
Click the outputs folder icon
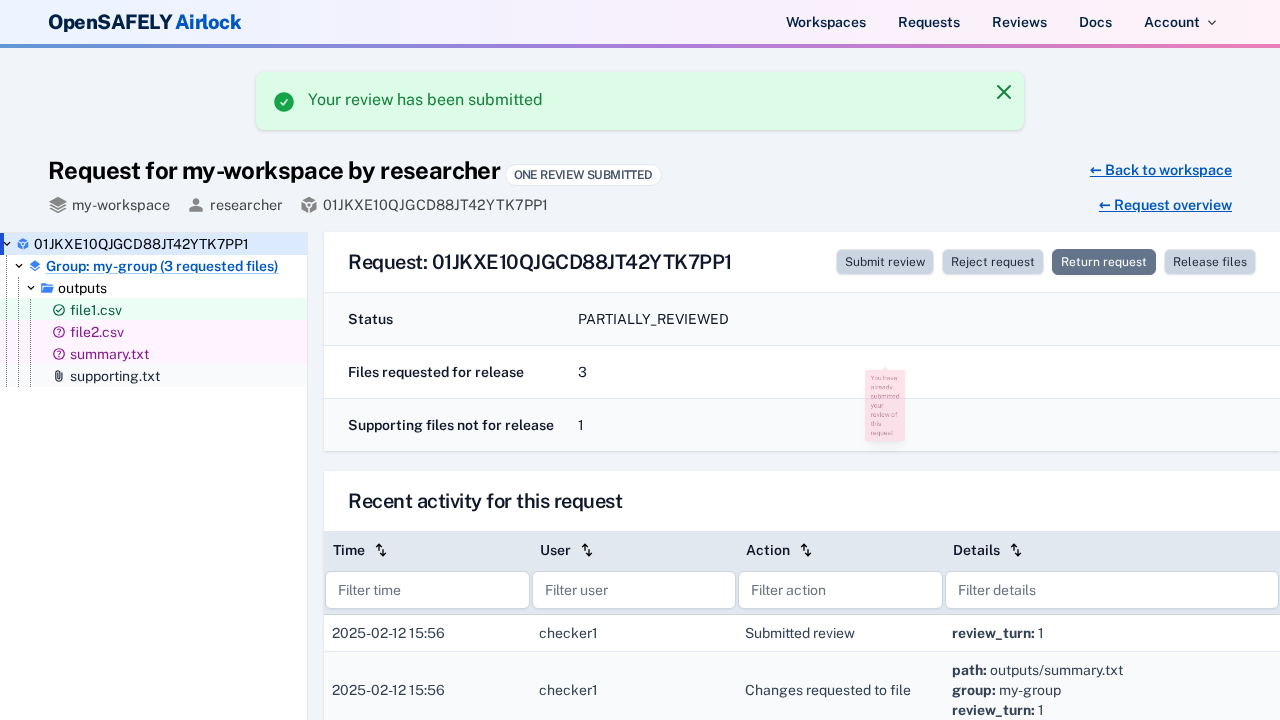click(47, 288)
